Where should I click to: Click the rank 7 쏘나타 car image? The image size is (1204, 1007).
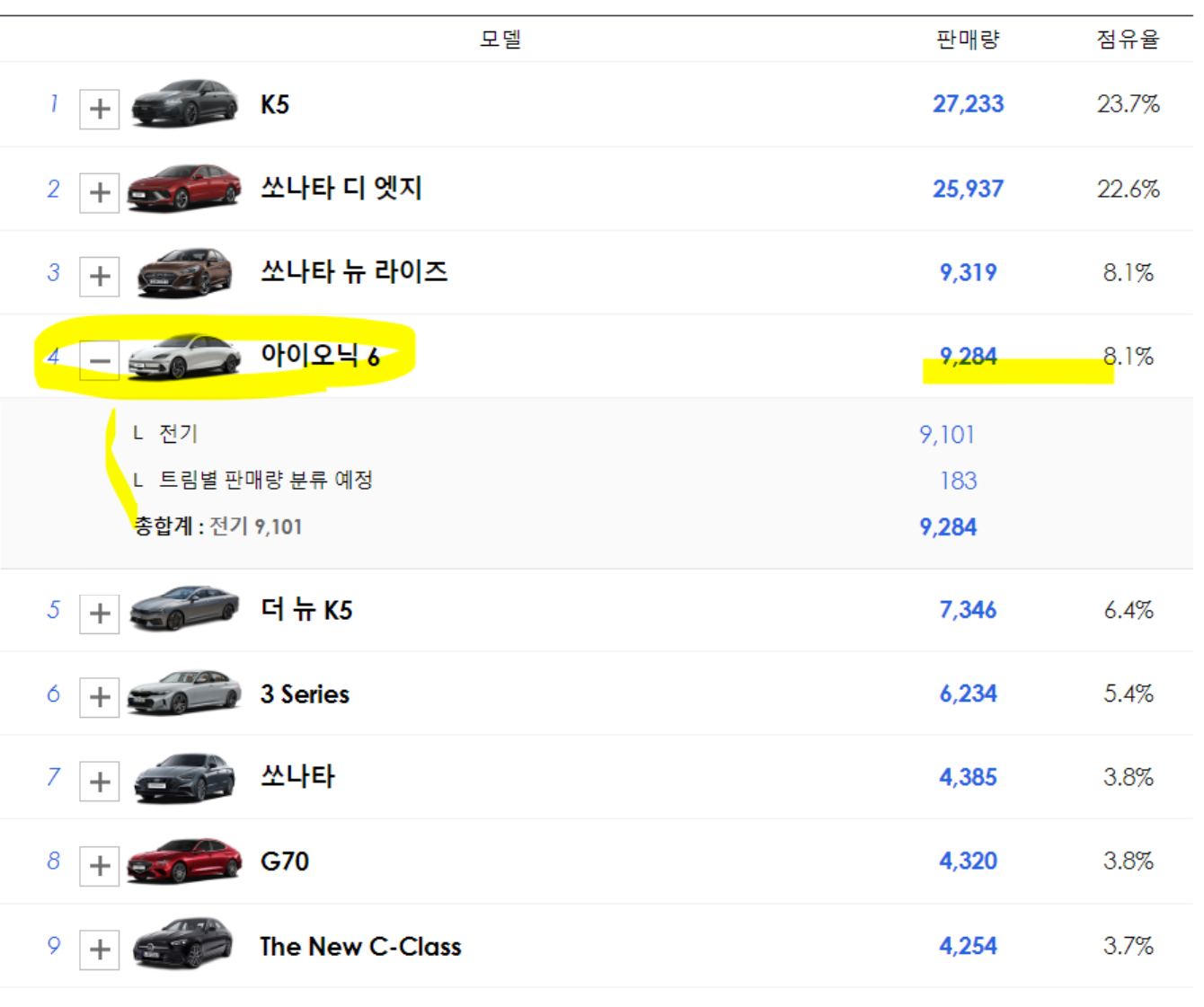click(185, 777)
